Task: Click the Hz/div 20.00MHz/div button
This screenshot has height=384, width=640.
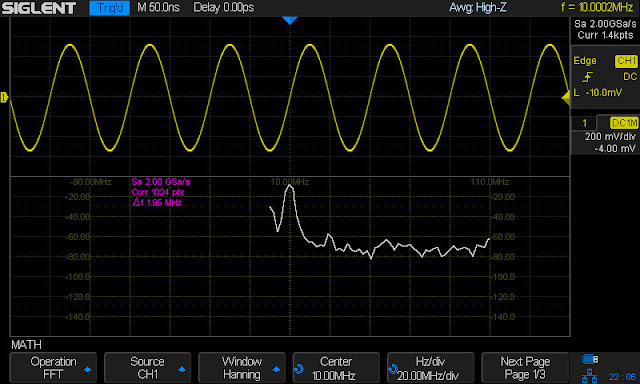Action: tap(431, 368)
